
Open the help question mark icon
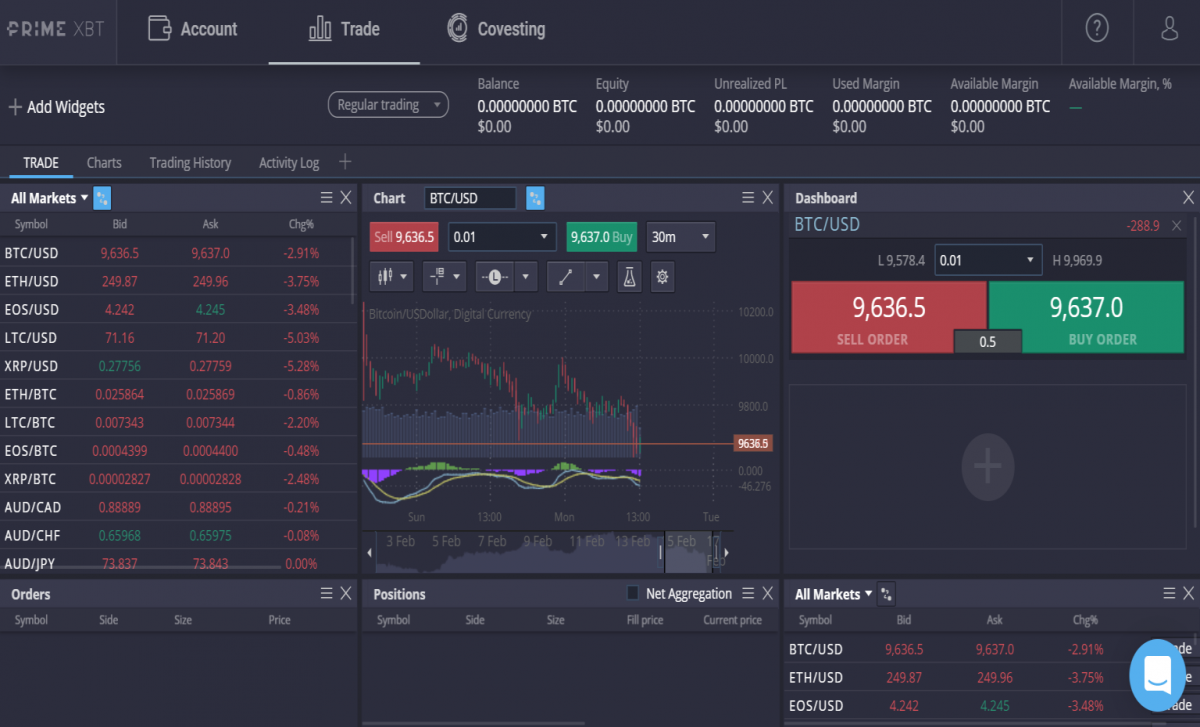(x=1097, y=29)
